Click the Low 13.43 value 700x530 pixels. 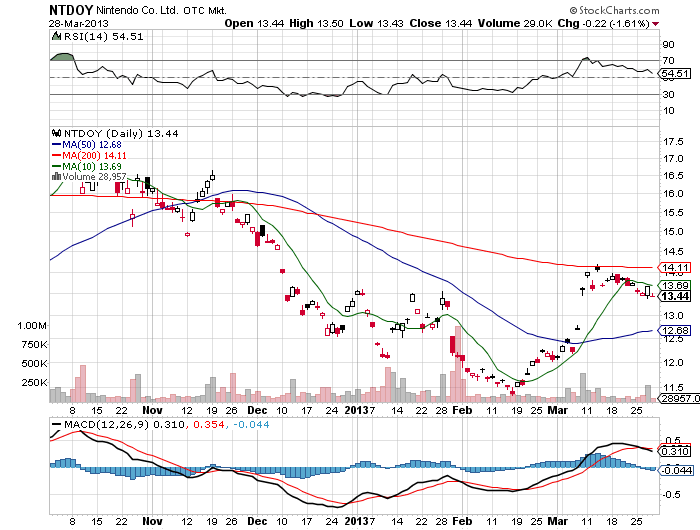[x=376, y=23]
